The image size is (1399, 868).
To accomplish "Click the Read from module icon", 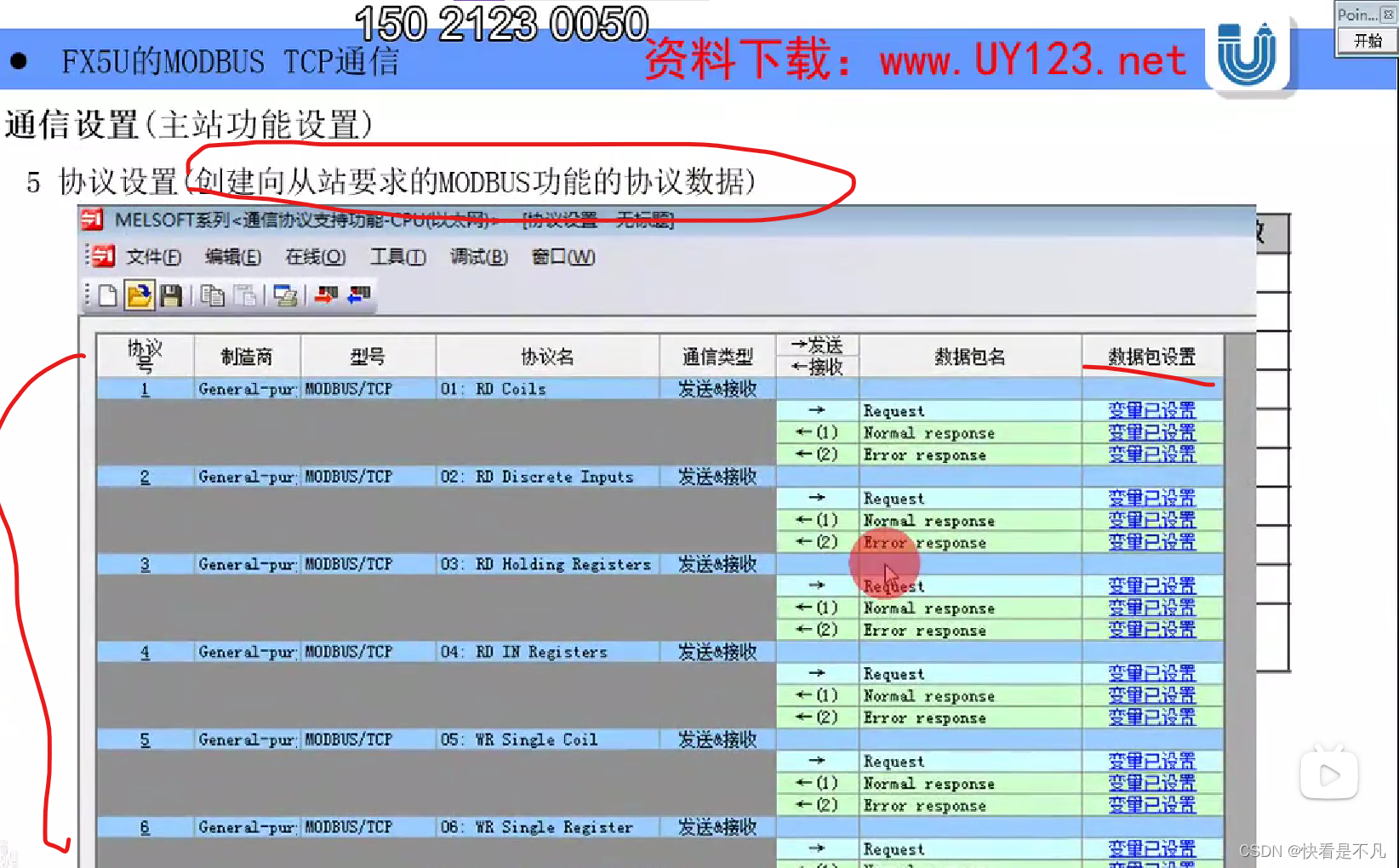I will [x=358, y=295].
